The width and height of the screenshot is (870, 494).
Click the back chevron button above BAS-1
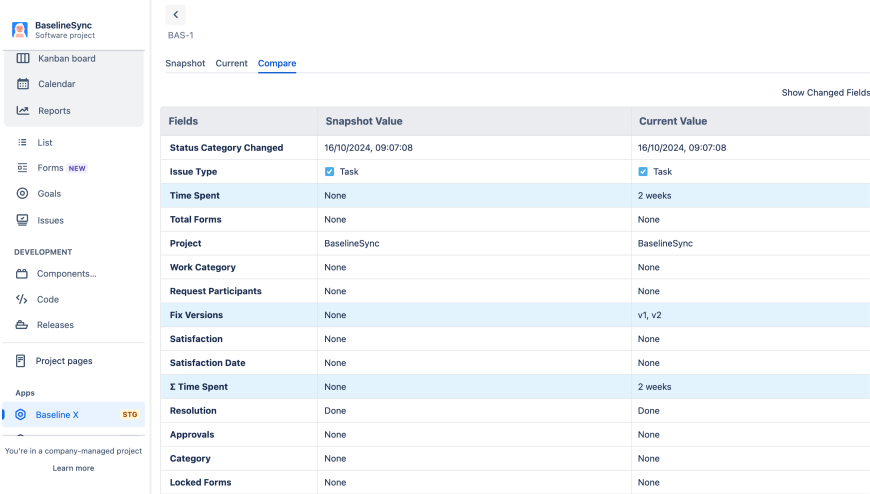pos(176,15)
